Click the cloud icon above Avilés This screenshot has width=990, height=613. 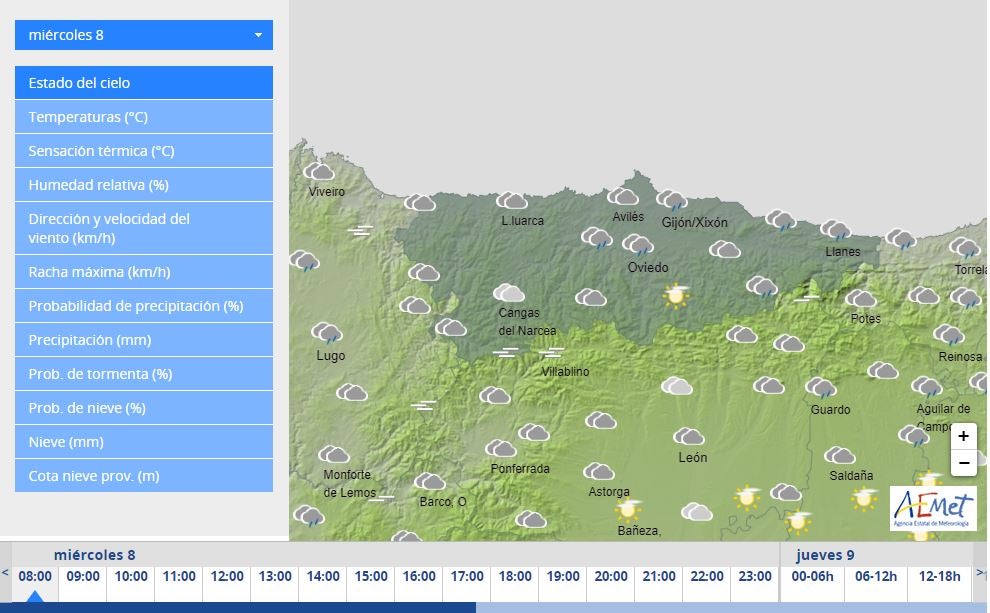click(x=623, y=196)
